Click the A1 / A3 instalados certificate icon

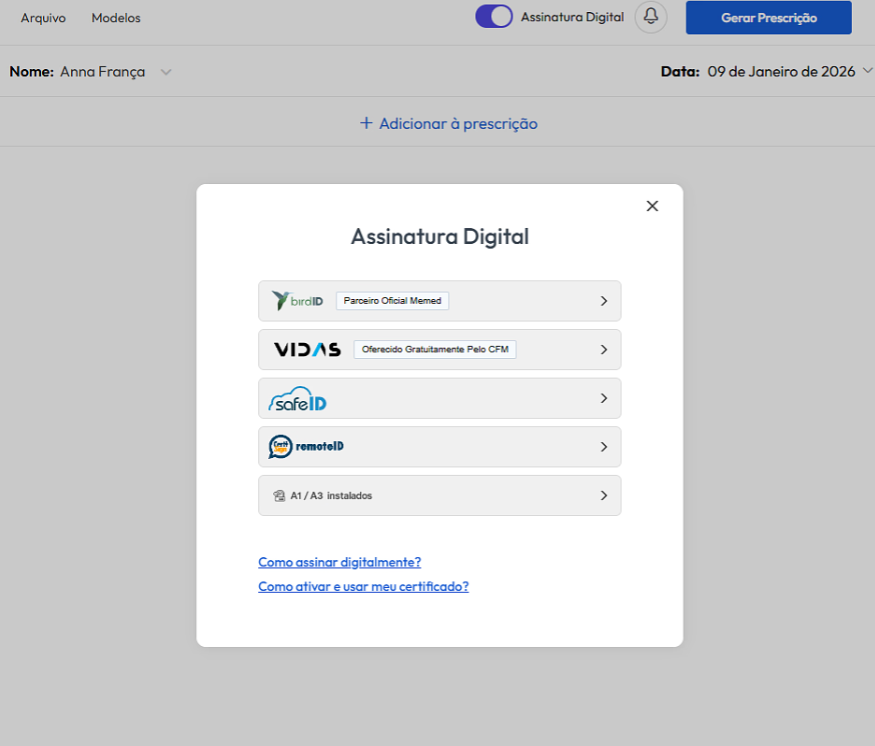pyautogui.click(x=279, y=495)
